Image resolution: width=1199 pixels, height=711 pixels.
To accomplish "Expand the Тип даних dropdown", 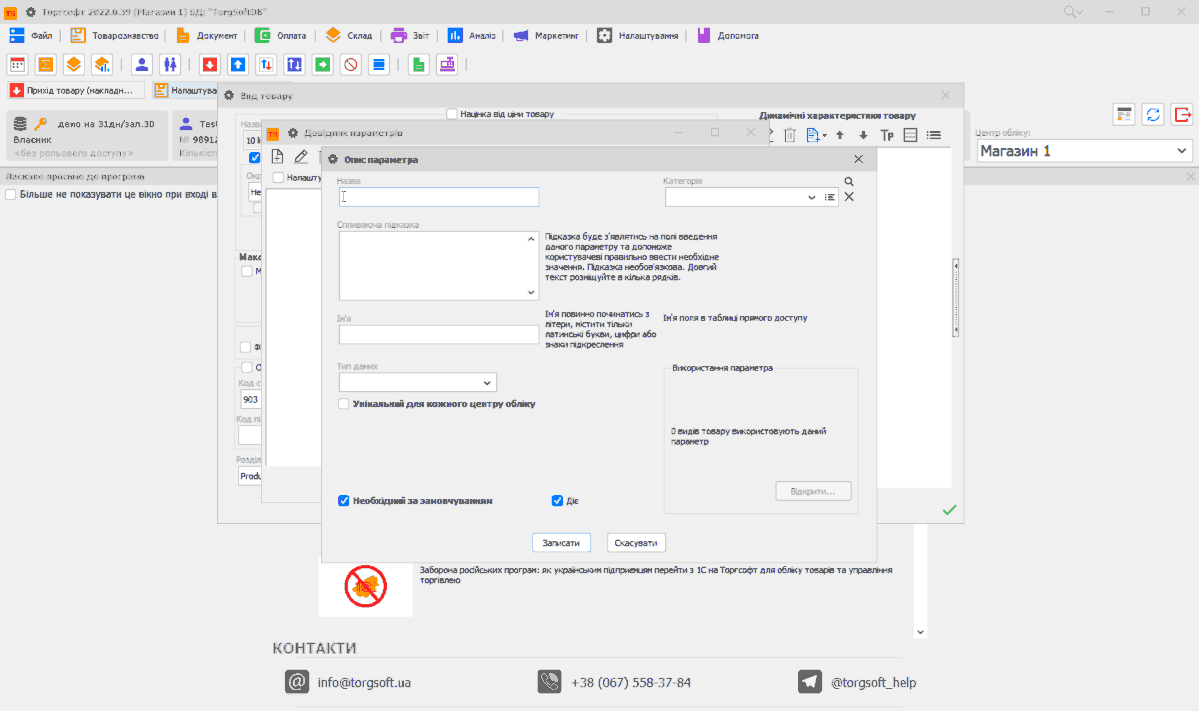I will pos(487,383).
